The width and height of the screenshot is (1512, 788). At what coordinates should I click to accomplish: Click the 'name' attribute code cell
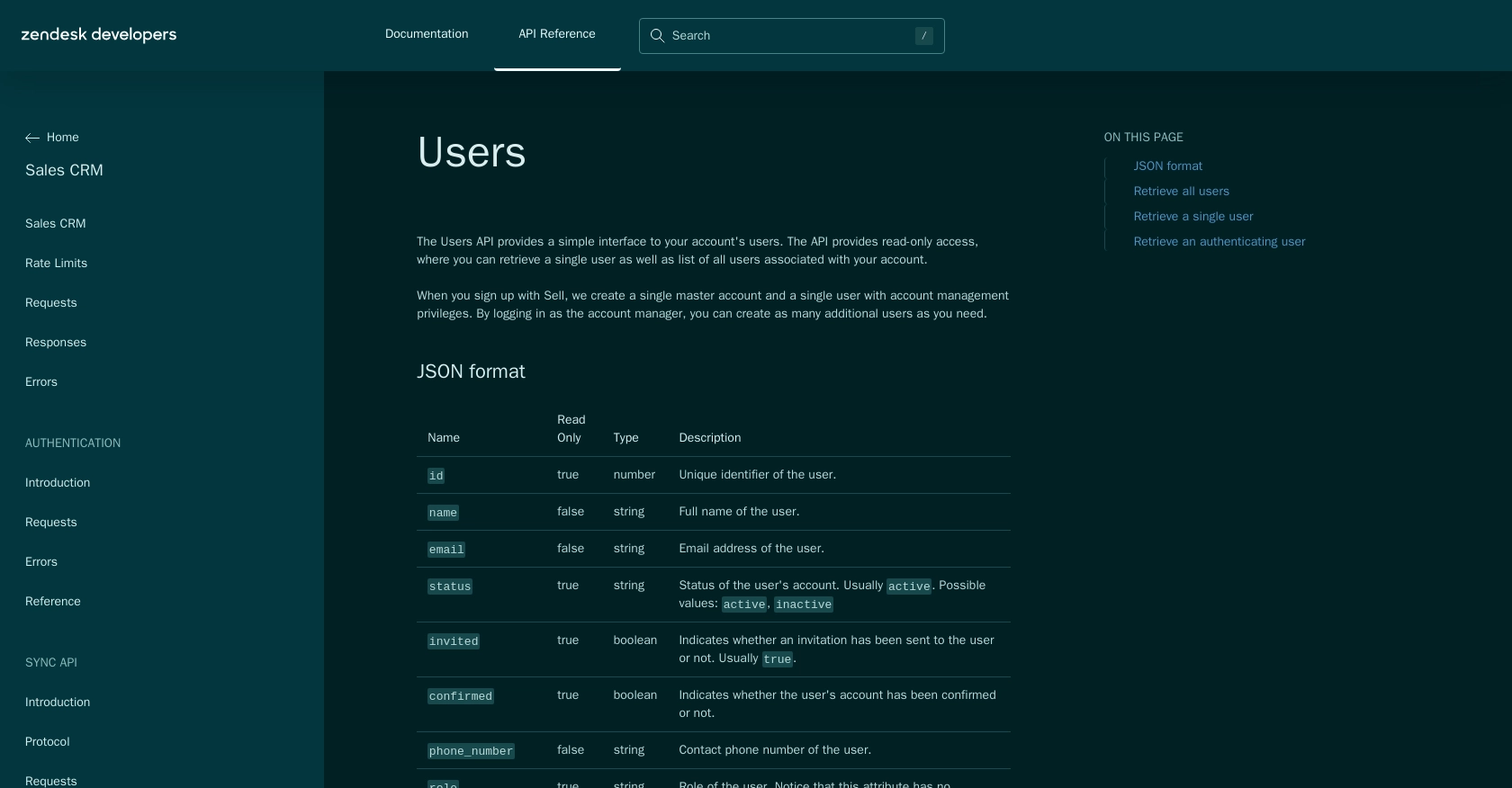pyautogui.click(x=443, y=513)
